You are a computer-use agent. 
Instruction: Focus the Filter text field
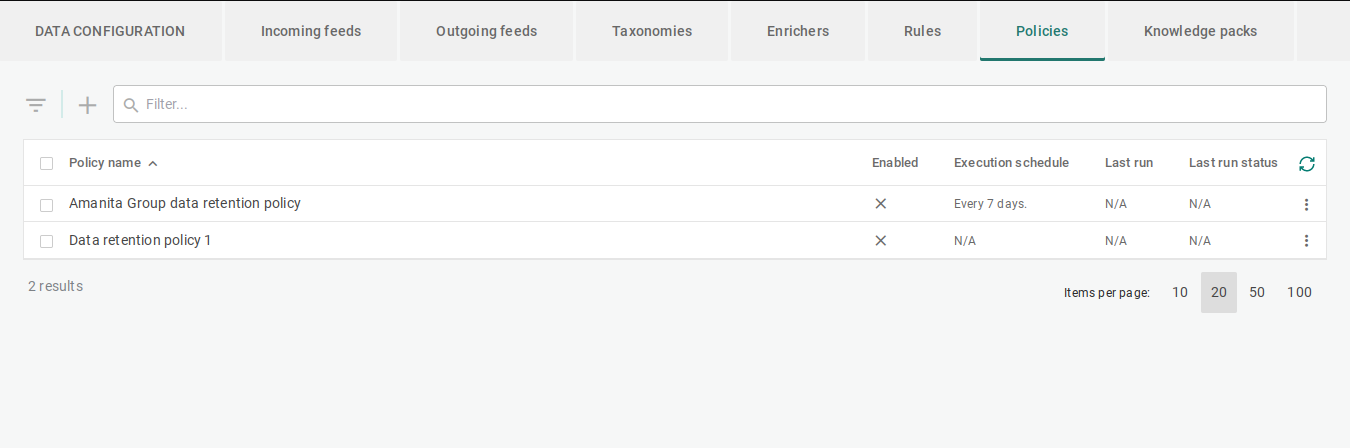point(730,104)
